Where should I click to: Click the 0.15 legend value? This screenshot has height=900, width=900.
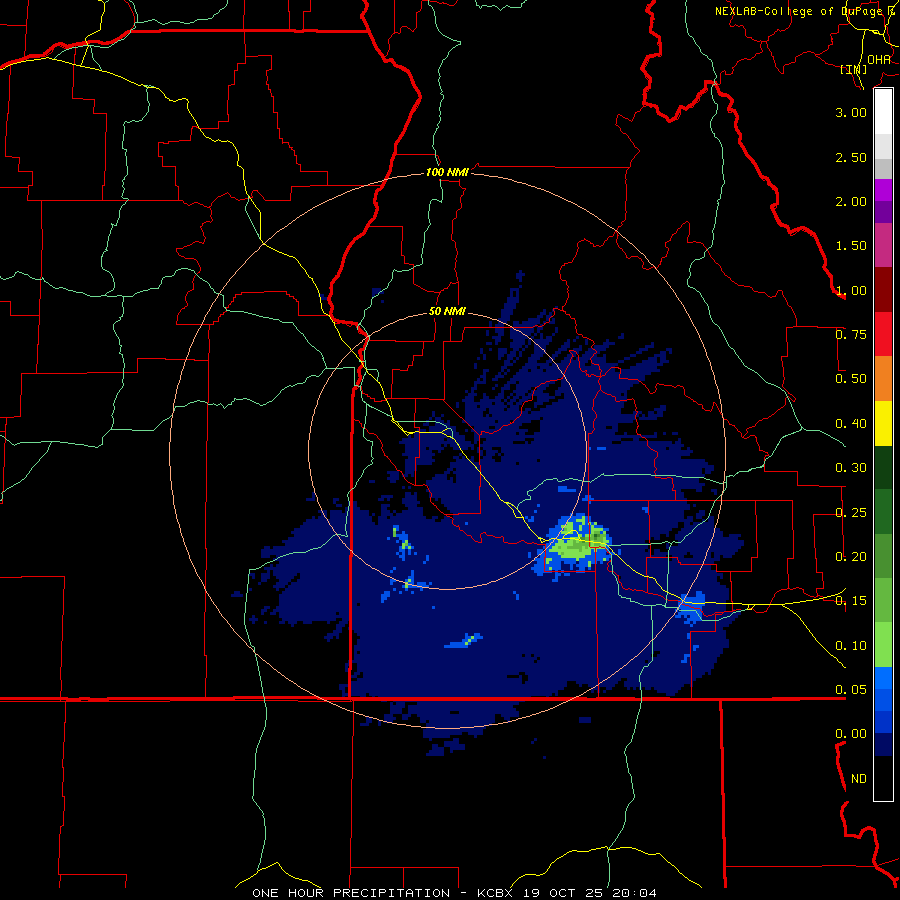851,601
